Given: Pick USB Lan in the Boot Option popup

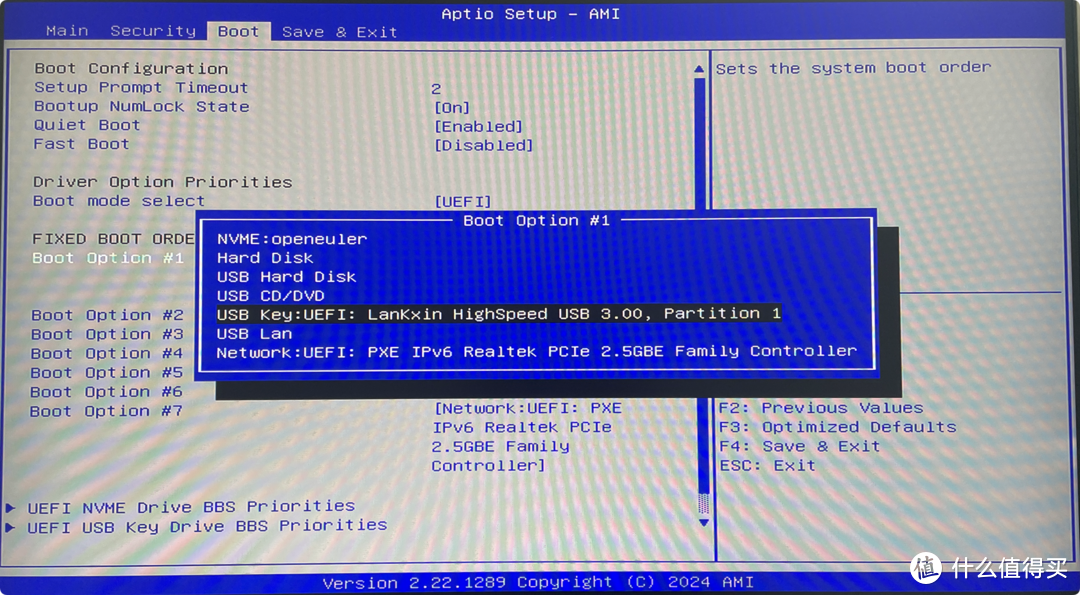Looking at the screenshot, I should click(x=254, y=334).
